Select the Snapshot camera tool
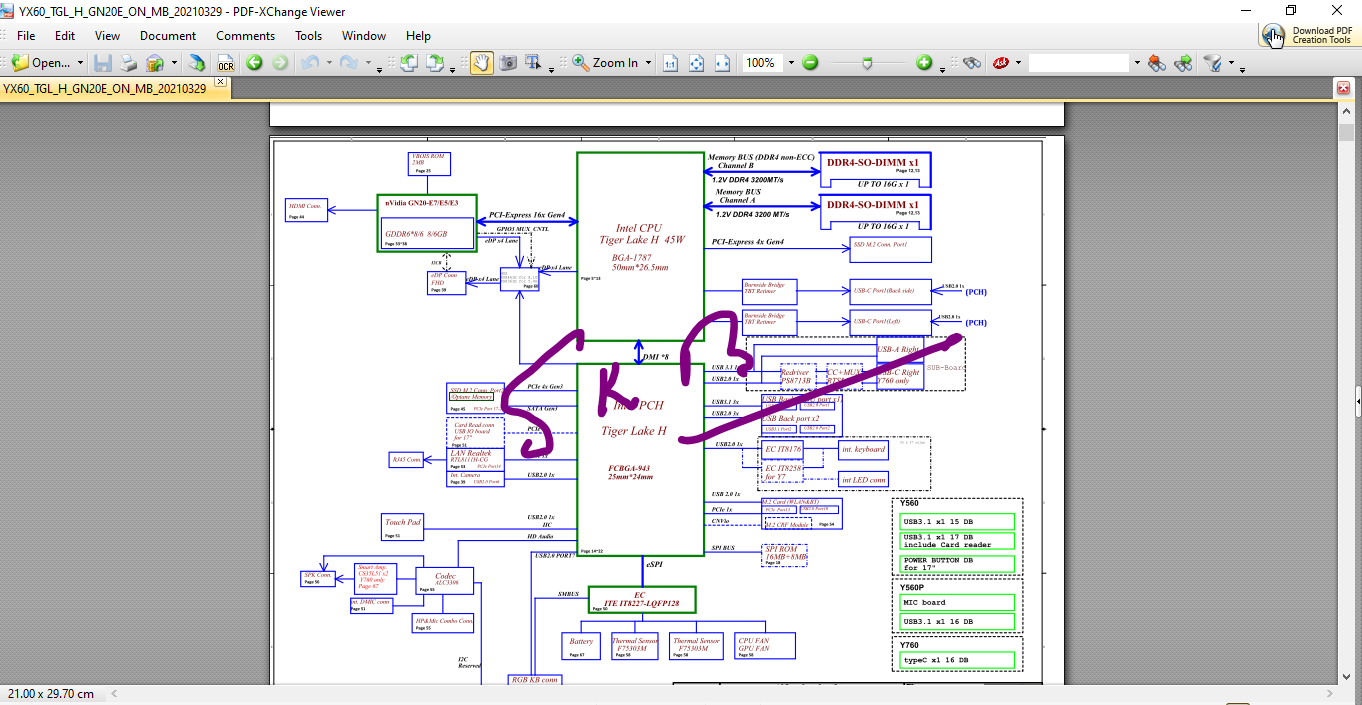This screenshot has height=705, width=1362. [x=508, y=62]
